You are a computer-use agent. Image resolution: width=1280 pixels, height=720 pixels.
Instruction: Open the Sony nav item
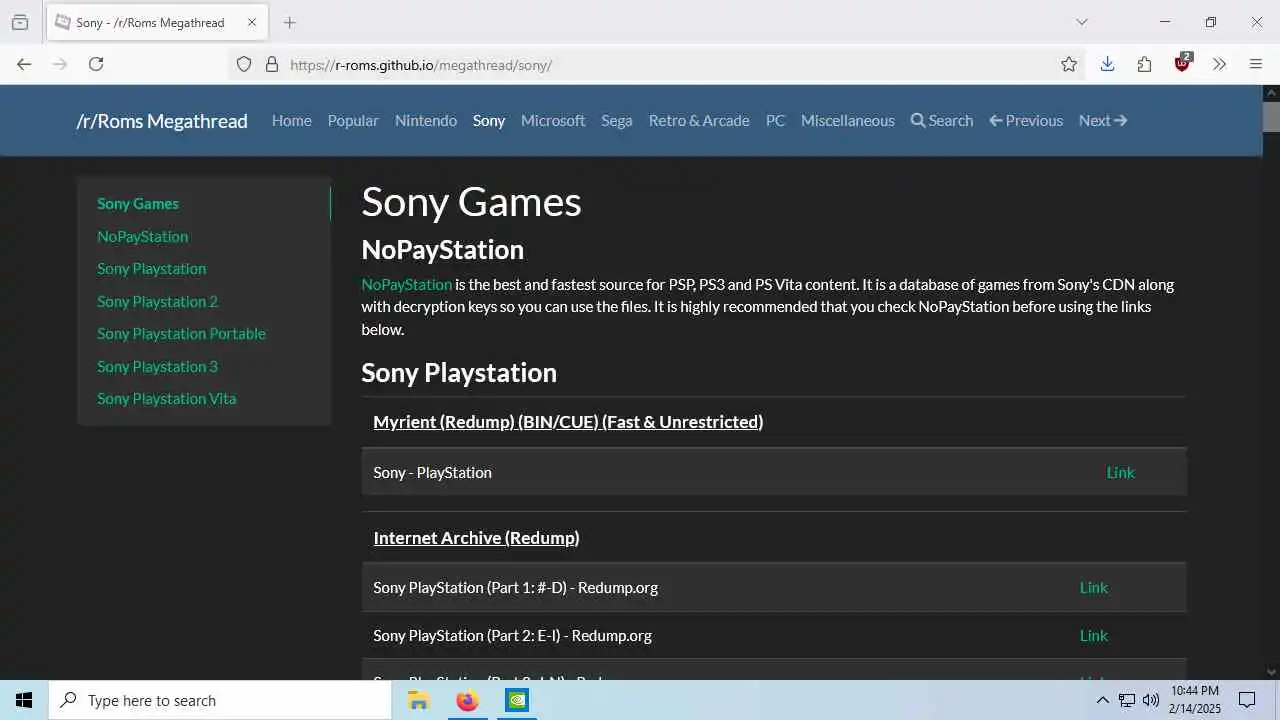pyautogui.click(x=489, y=120)
